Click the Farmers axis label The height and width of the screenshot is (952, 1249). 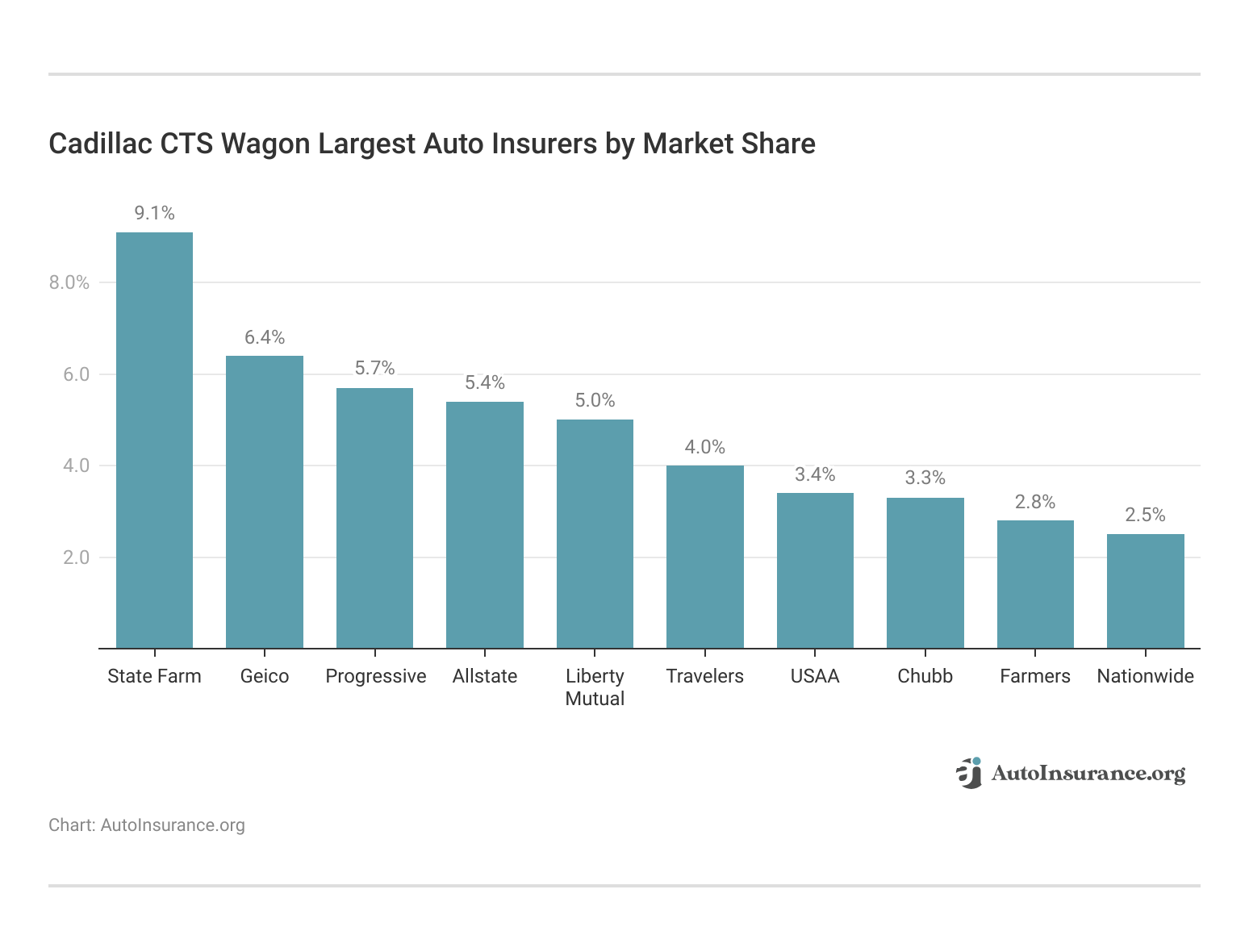point(1035,676)
